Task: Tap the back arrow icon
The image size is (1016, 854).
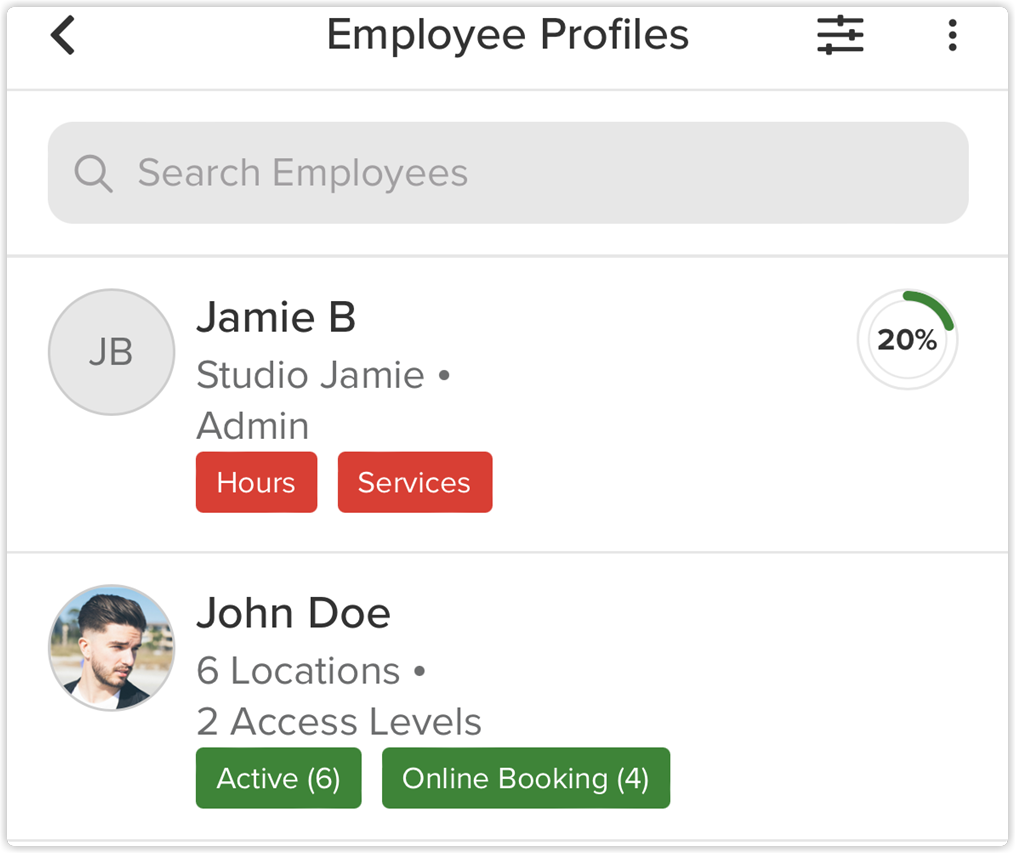Action: (63, 37)
